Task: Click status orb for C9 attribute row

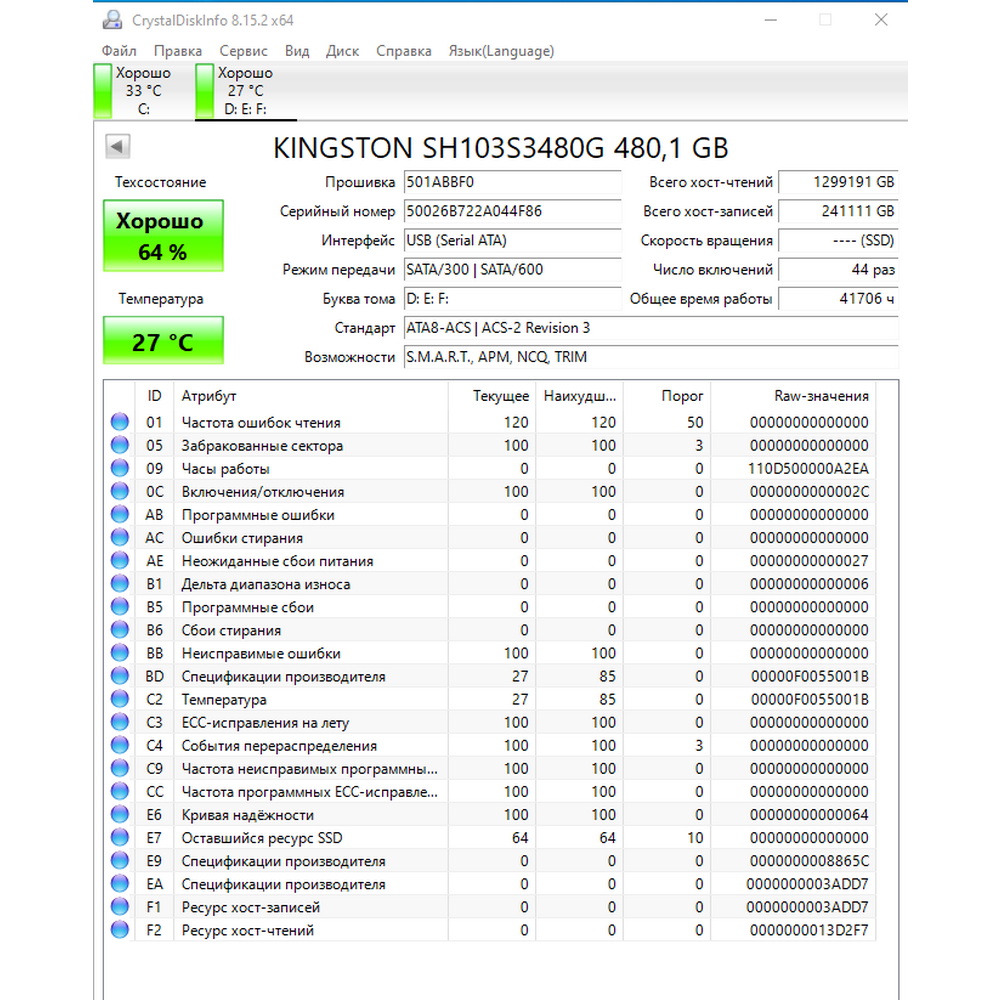Action: click(120, 768)
